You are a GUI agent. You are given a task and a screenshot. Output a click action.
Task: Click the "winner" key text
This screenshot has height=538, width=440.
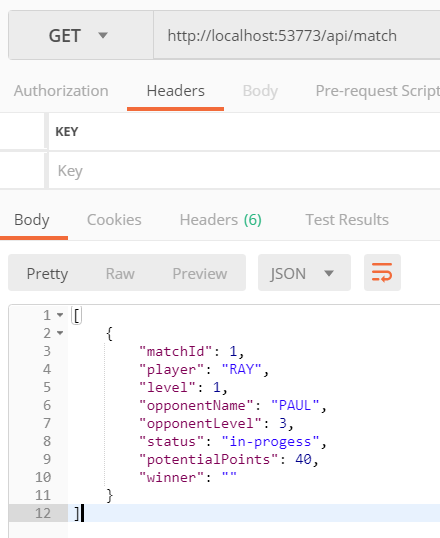(172, 478)
